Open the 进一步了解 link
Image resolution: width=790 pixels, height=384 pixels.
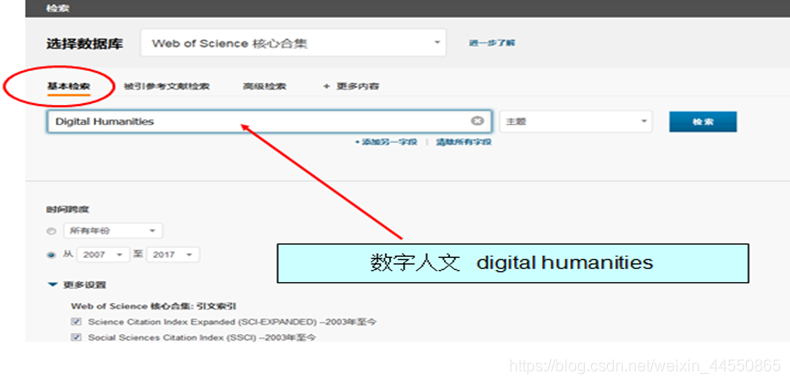(x=492, y=43)
